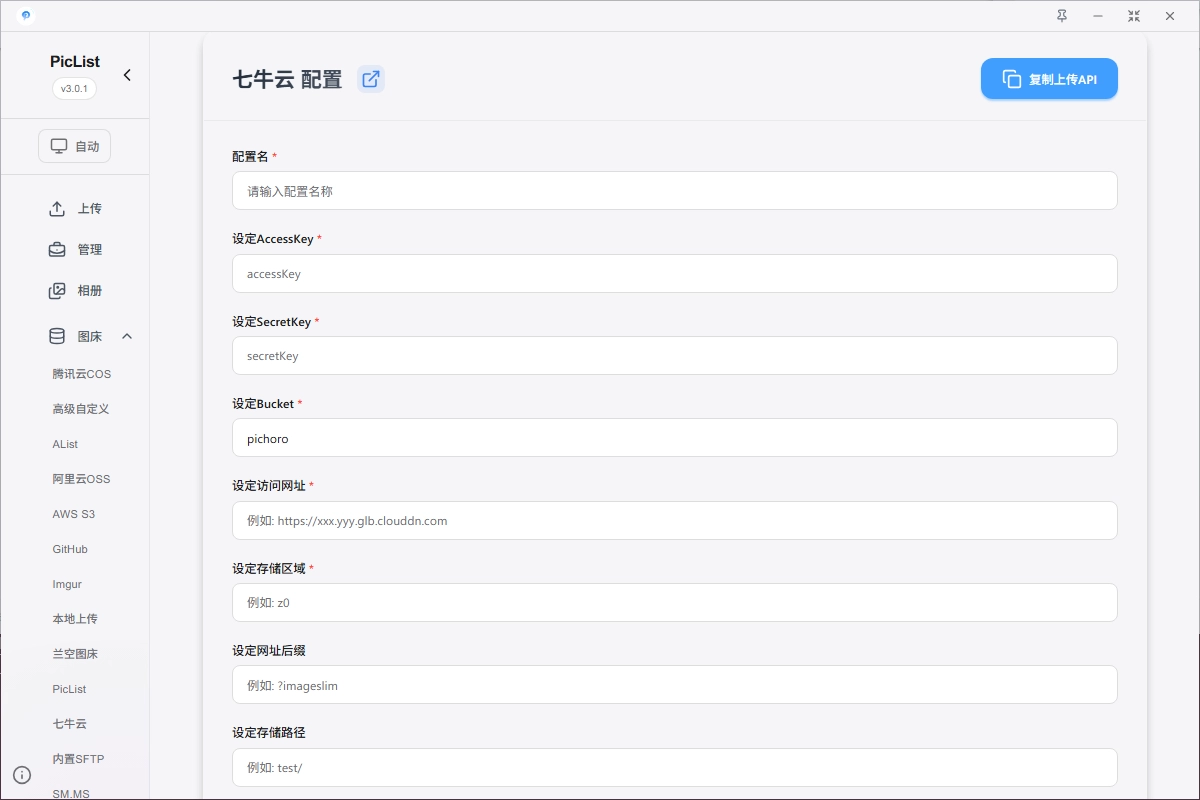Image resolution: width=1200 pixels, height=800 pixels.
Task: Click the PicList app logo in title bar
Action: (x=25, y=15)
